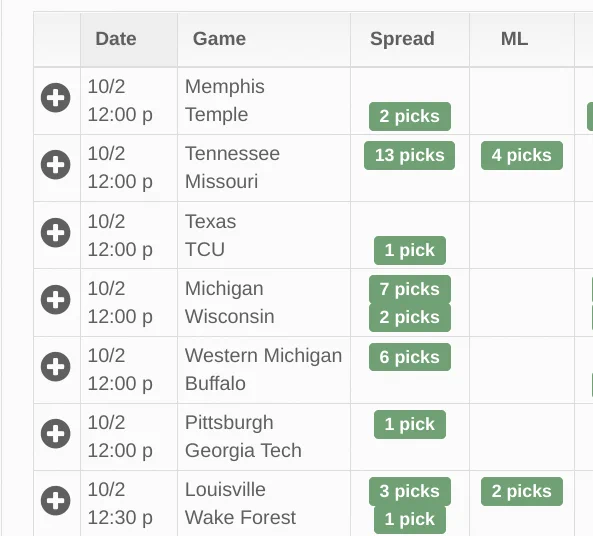Click plus icon for Western Michigan Buffalo
Viewport: 593px width, 536px height.
(x=56, y=367)
